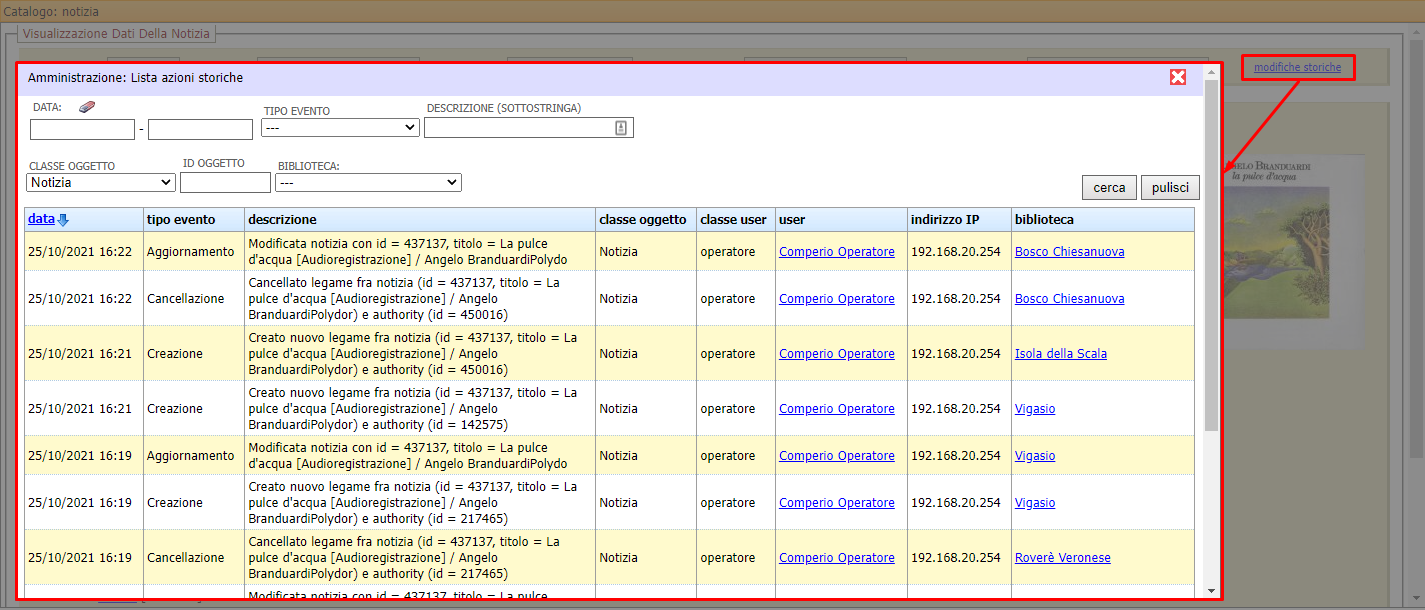Expand the BIBLIOTECA dropdown

tap(368, 182)
